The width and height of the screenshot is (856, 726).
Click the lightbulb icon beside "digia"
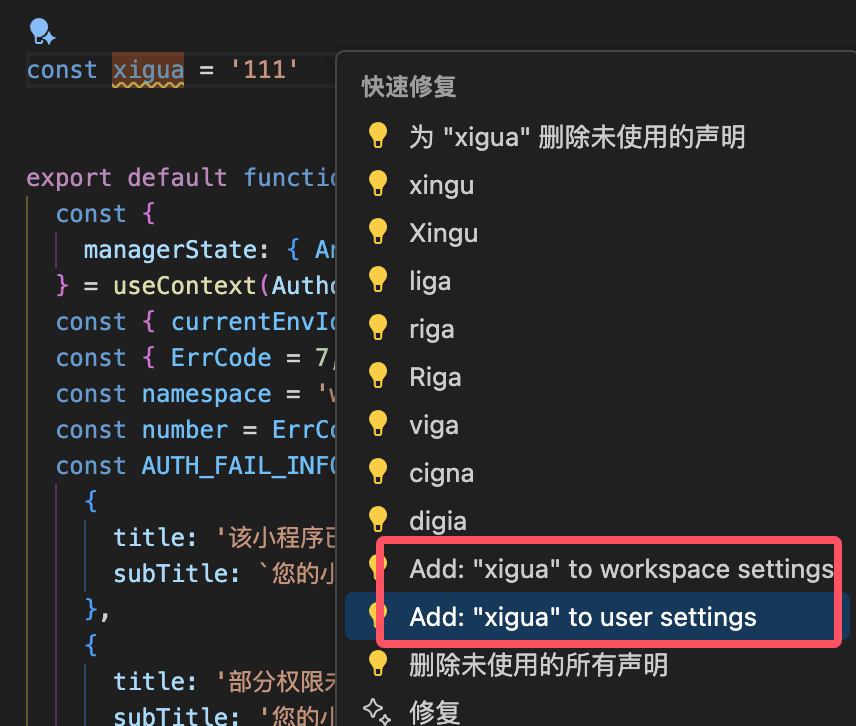tap(378, 520)
